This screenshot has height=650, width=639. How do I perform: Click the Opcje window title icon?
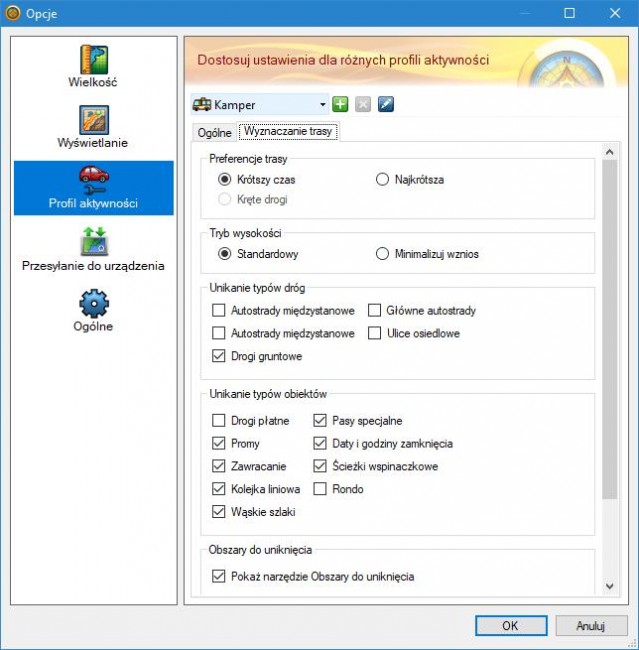coord(12,13)
